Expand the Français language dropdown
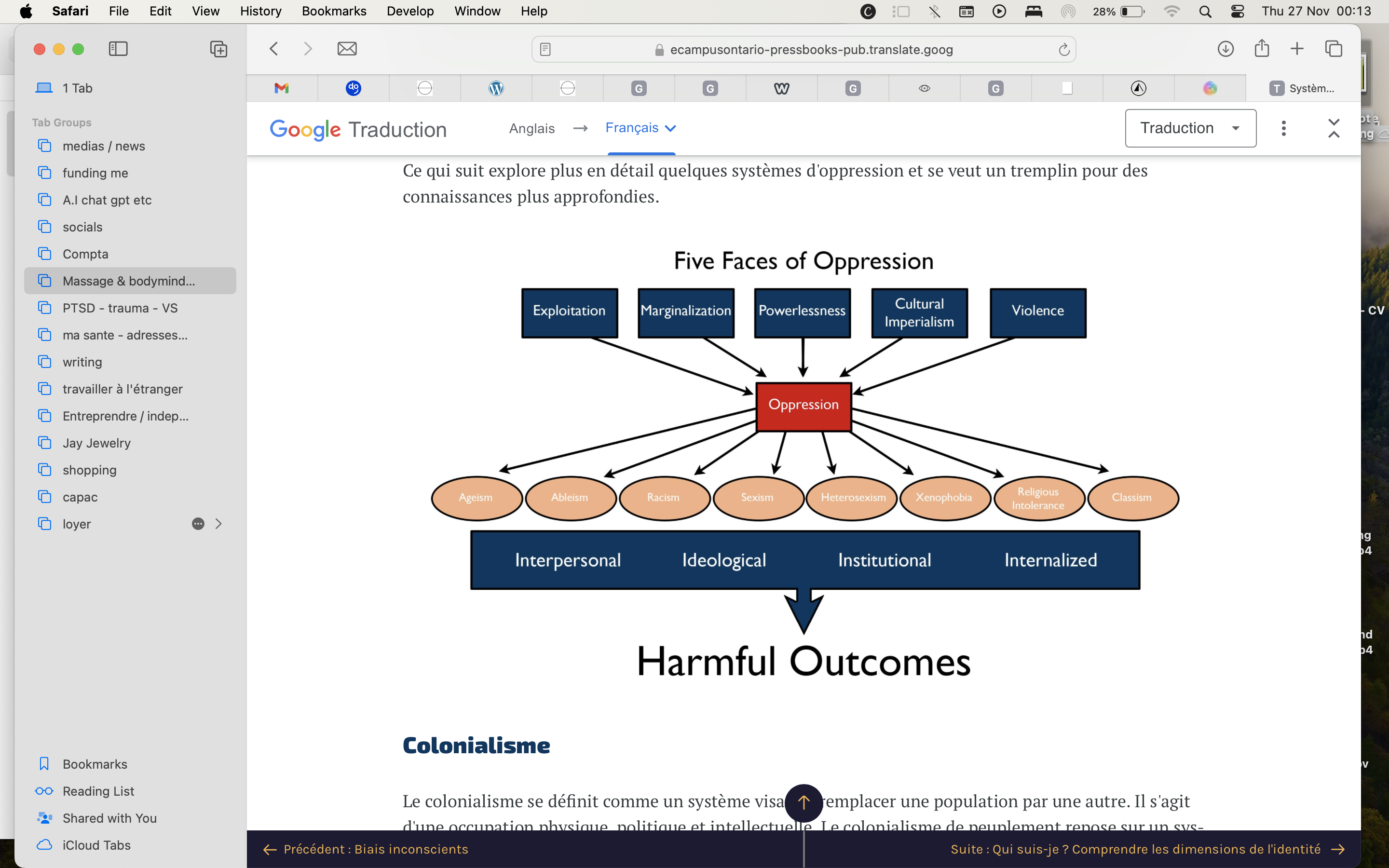The height and width of the screenshot is (868, 1389). [x=640, y=128]
